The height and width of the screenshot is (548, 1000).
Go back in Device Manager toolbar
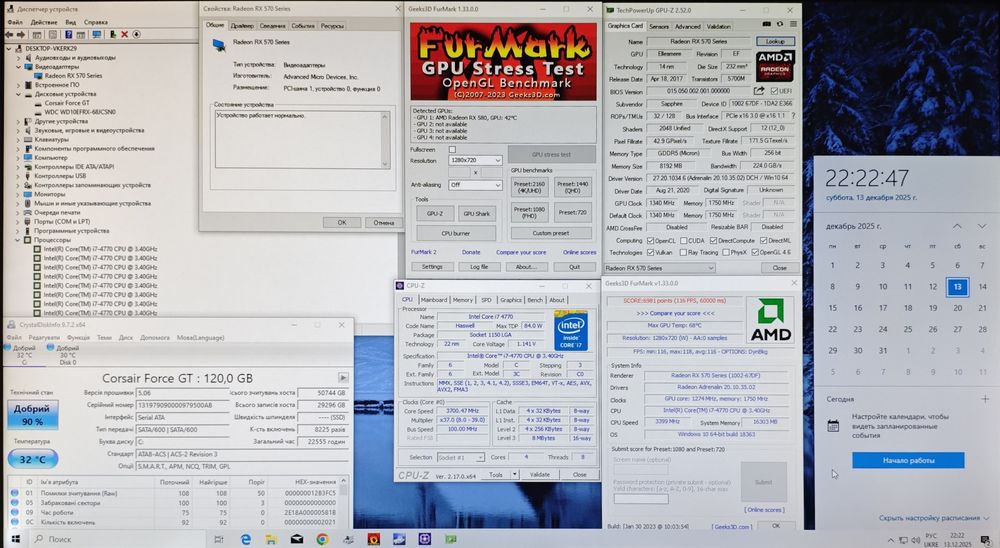[10, 34]
